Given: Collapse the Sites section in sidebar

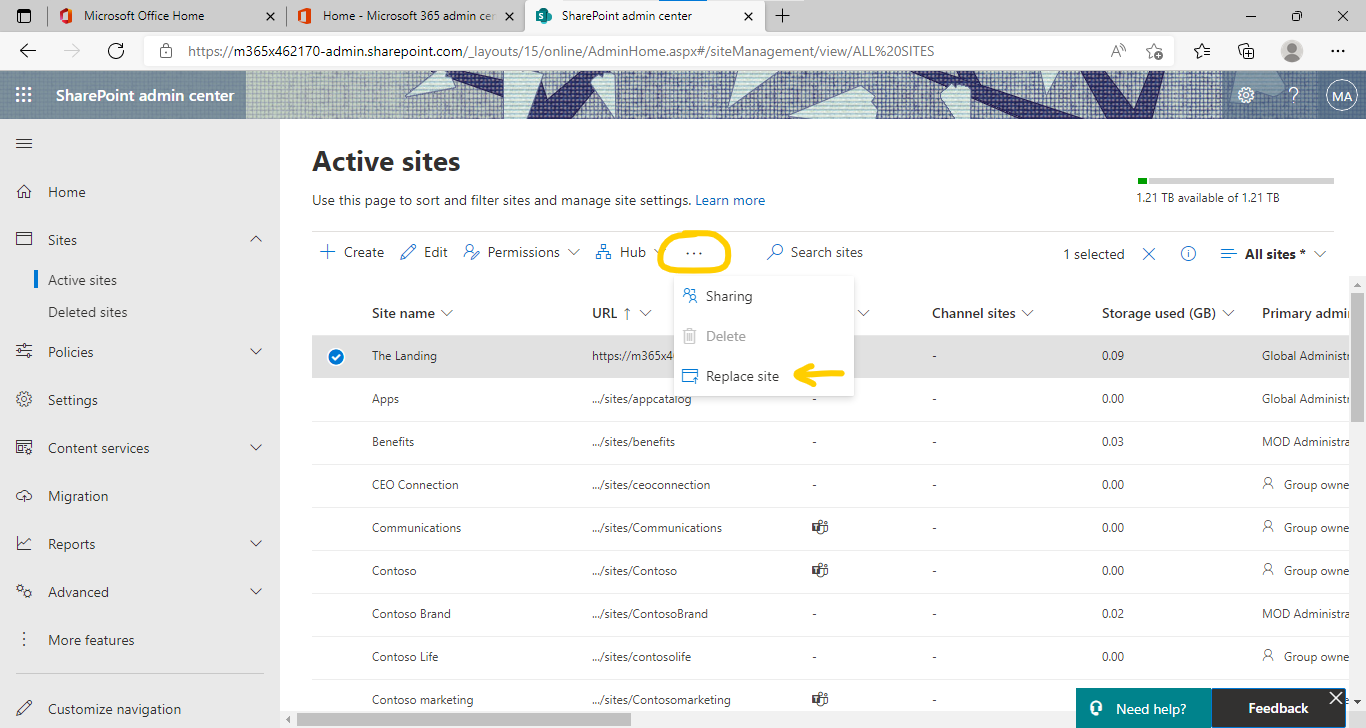Looking at the screenshot, I should pyautogui.click(x=256, y=239).
